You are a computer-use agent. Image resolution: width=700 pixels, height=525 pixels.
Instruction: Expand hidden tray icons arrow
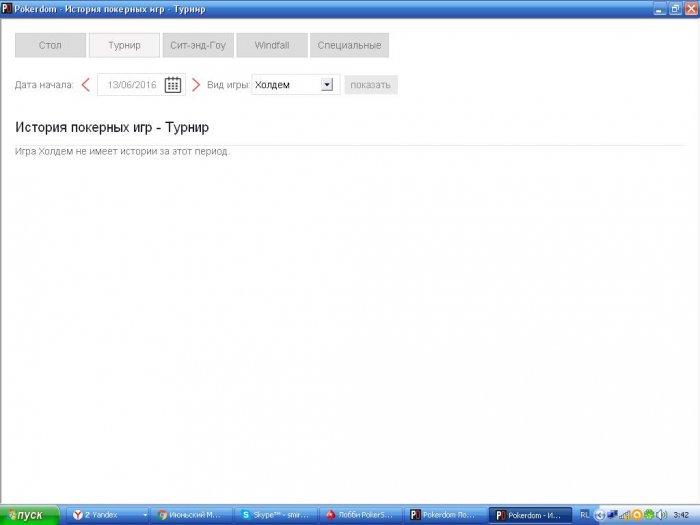pyautogui.click(x=599, y=515)
